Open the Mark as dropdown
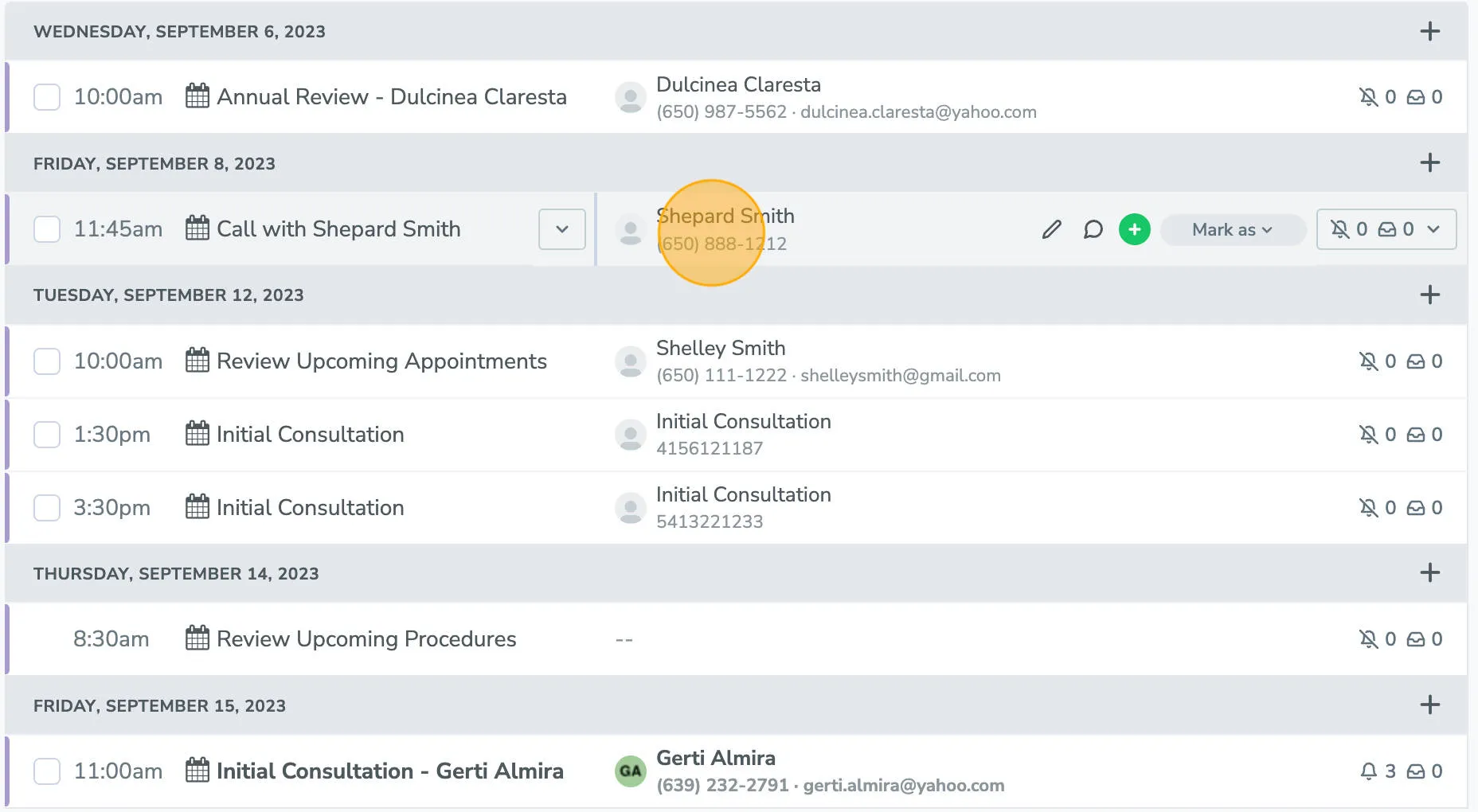Viewport: 1478px width, 812px height. pos(1232,229)
